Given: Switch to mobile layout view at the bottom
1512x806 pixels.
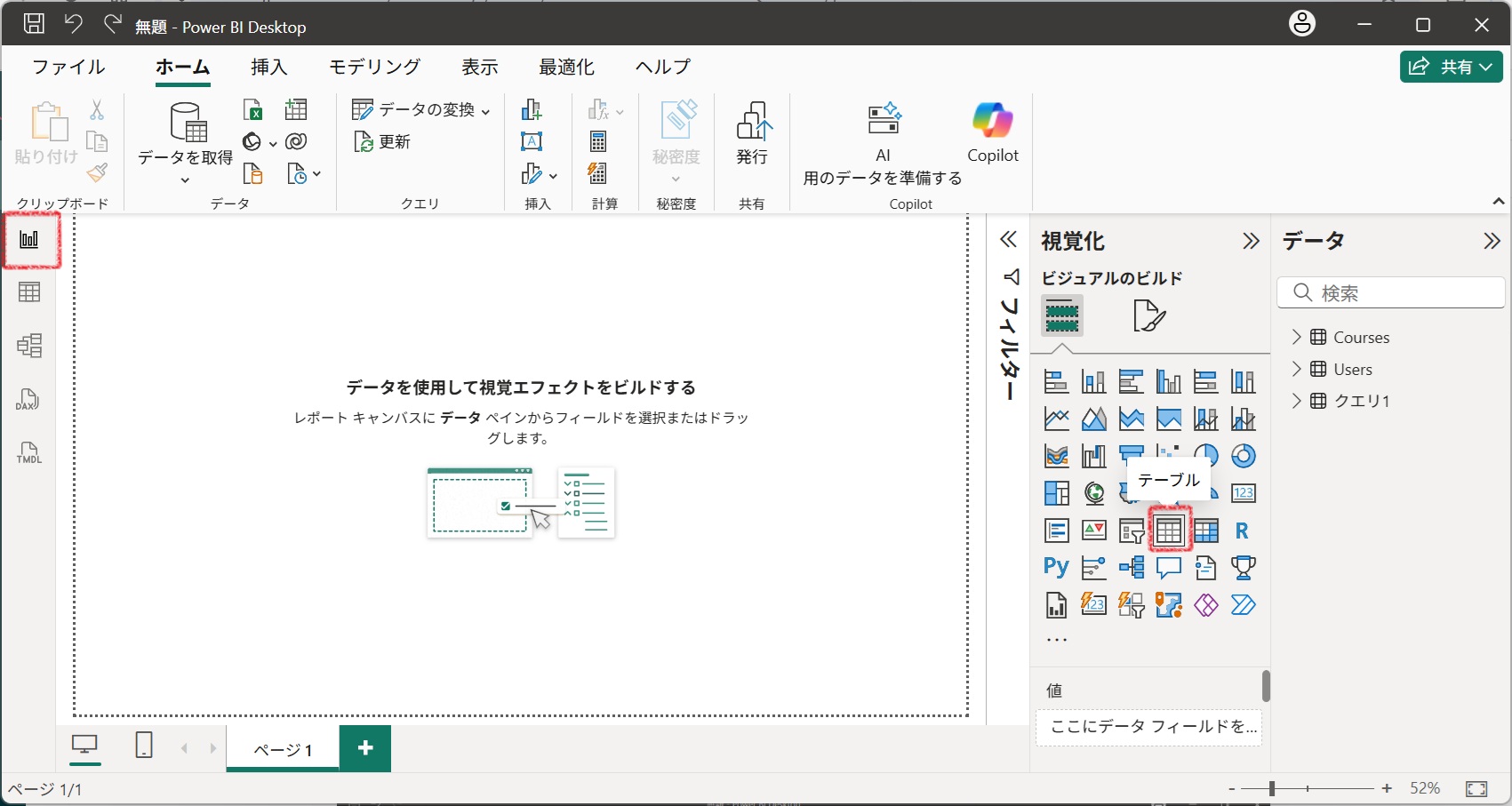Looking at the screenshot, I should pyautogui.click(x=144, y=746).
